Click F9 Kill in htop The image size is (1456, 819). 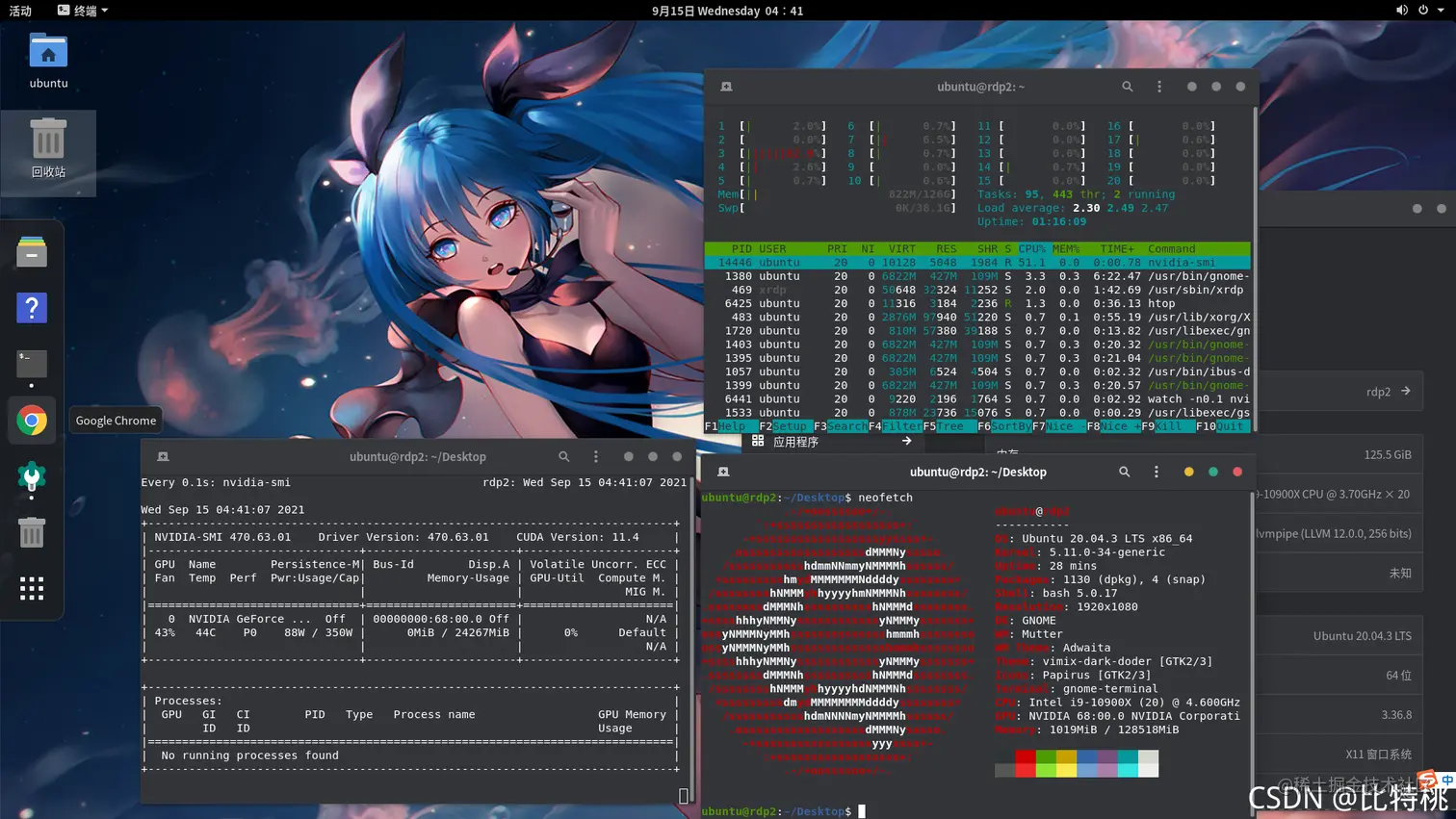[x=1168, y=426]
